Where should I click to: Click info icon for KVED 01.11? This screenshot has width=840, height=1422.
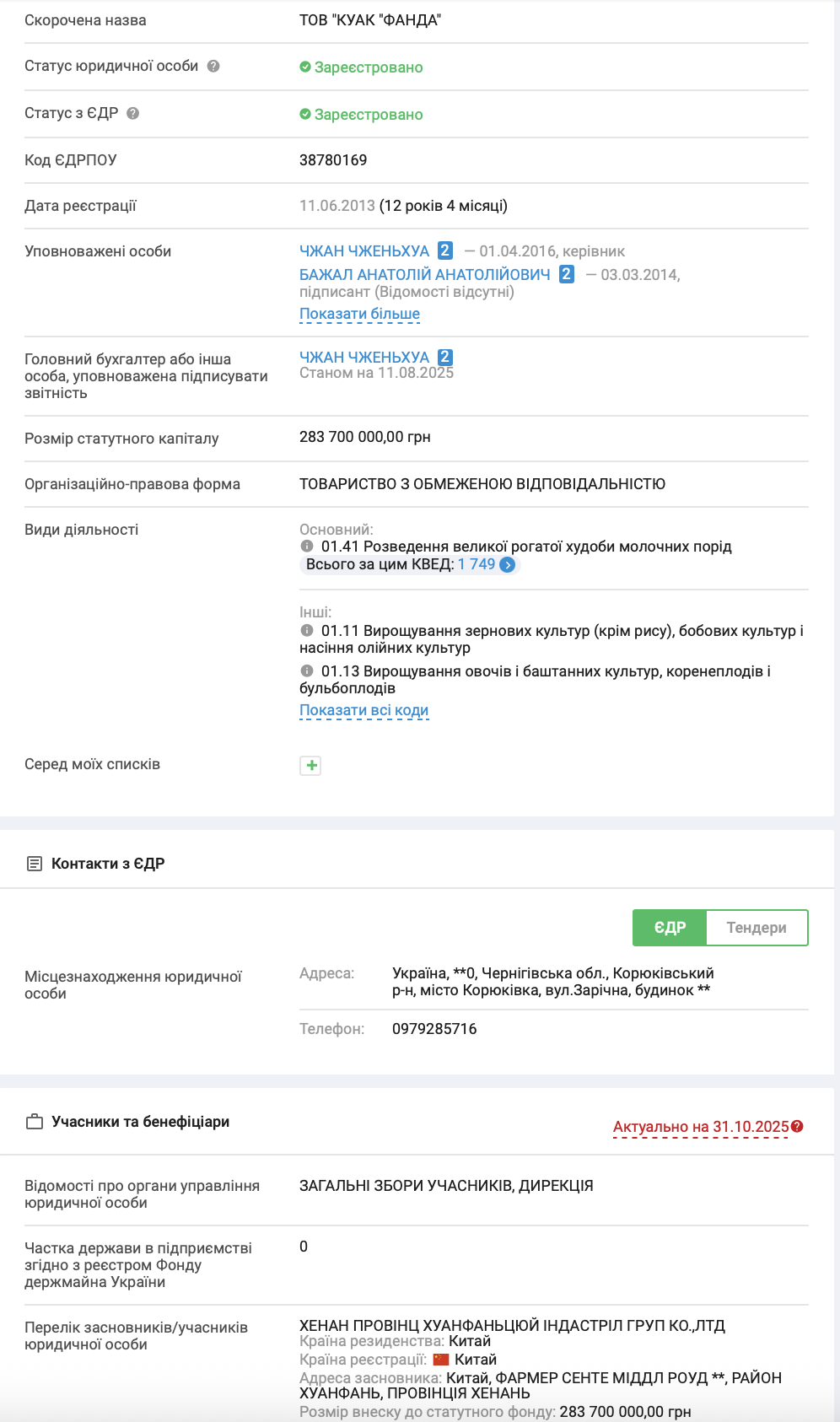(307, 631)
